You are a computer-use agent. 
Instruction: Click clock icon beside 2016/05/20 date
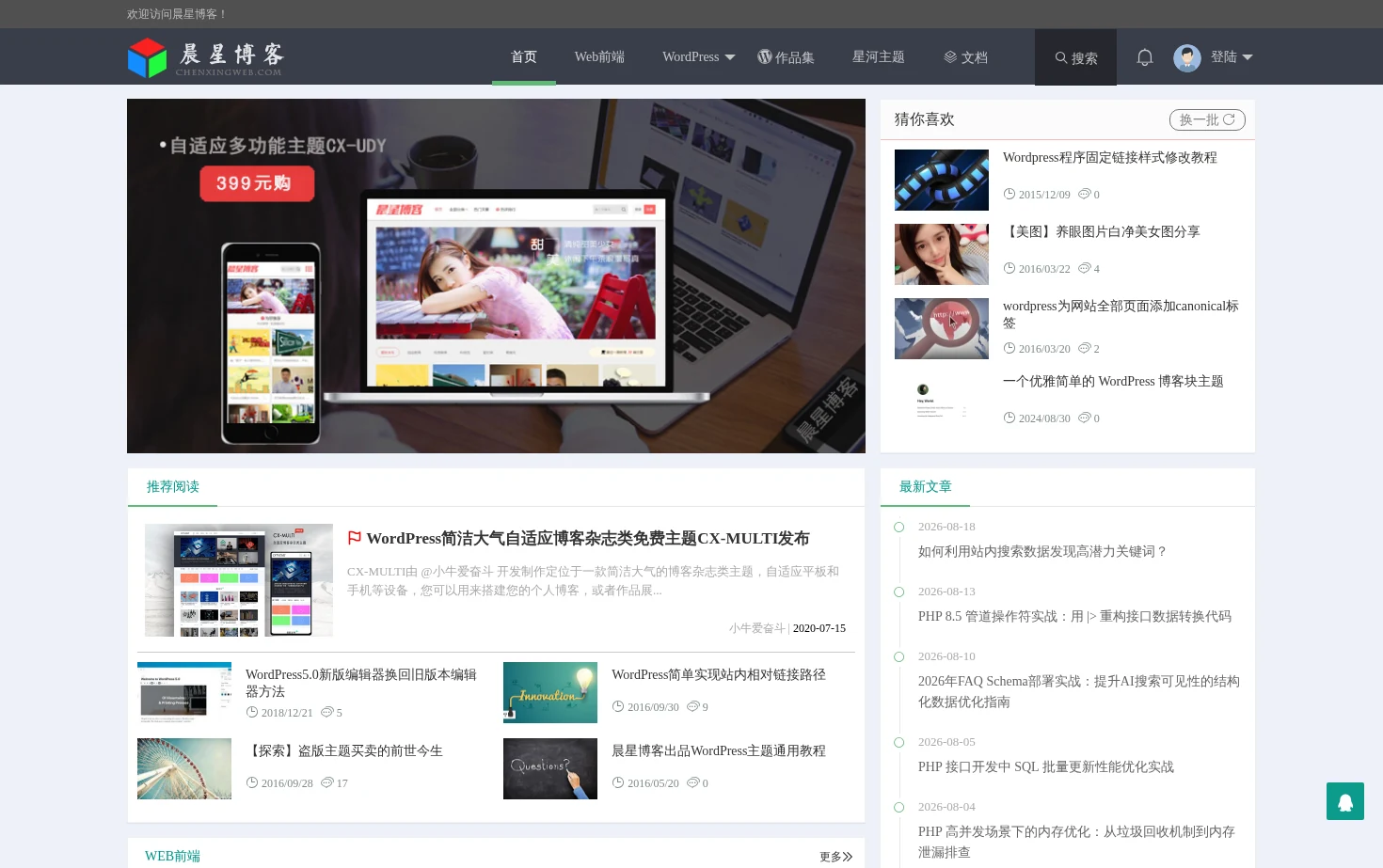pyautogui.click(x=618, y=782)
